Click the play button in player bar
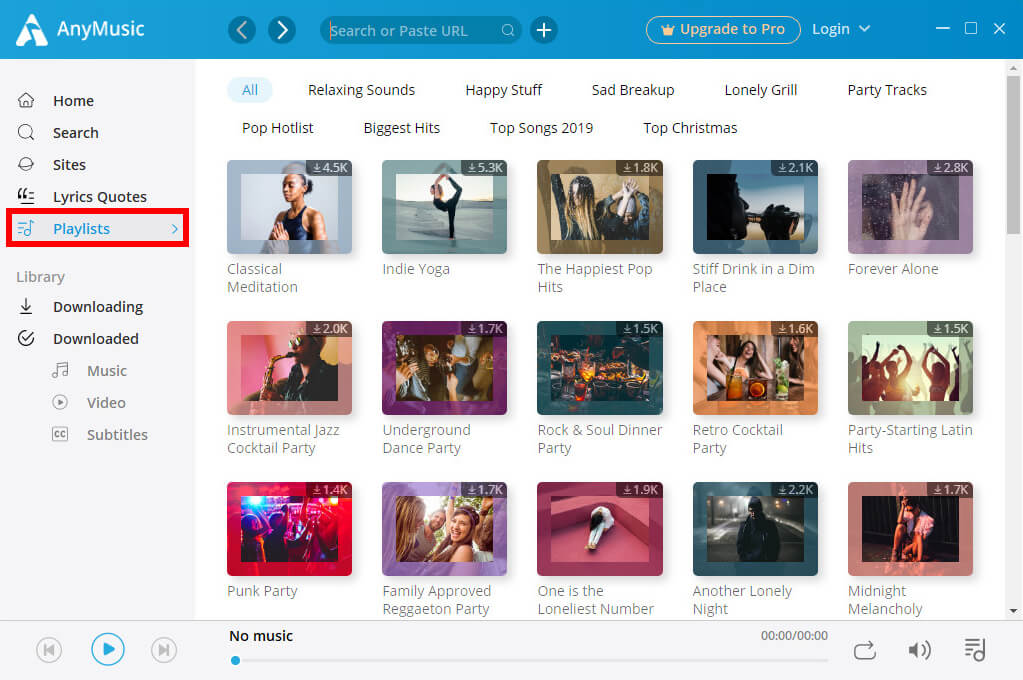The image size is (1023, 680). [x=108, y=649]
